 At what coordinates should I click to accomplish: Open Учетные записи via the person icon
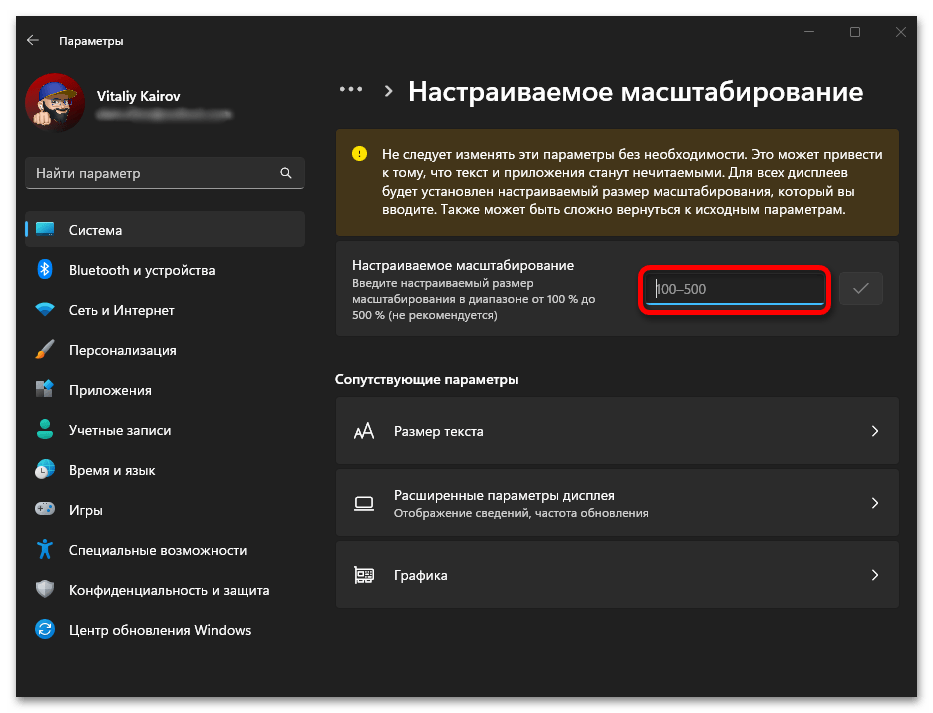tap(45, 430)
